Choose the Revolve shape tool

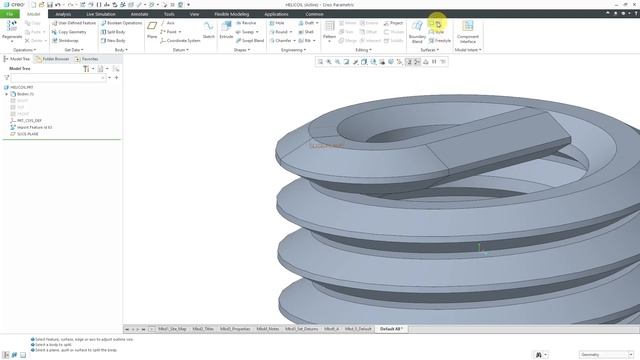coord(246,23)
